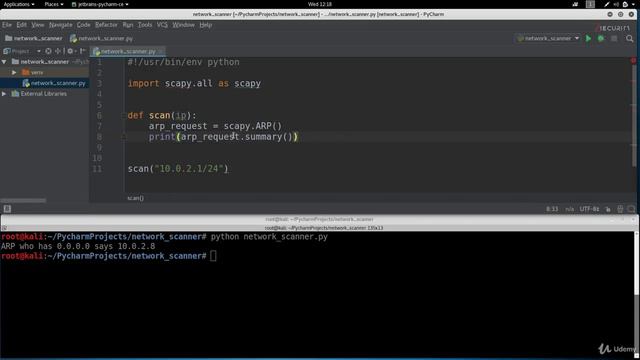Open the Applications menu in top bar
This screenshot has height=360, width=640.
(19, 4)
